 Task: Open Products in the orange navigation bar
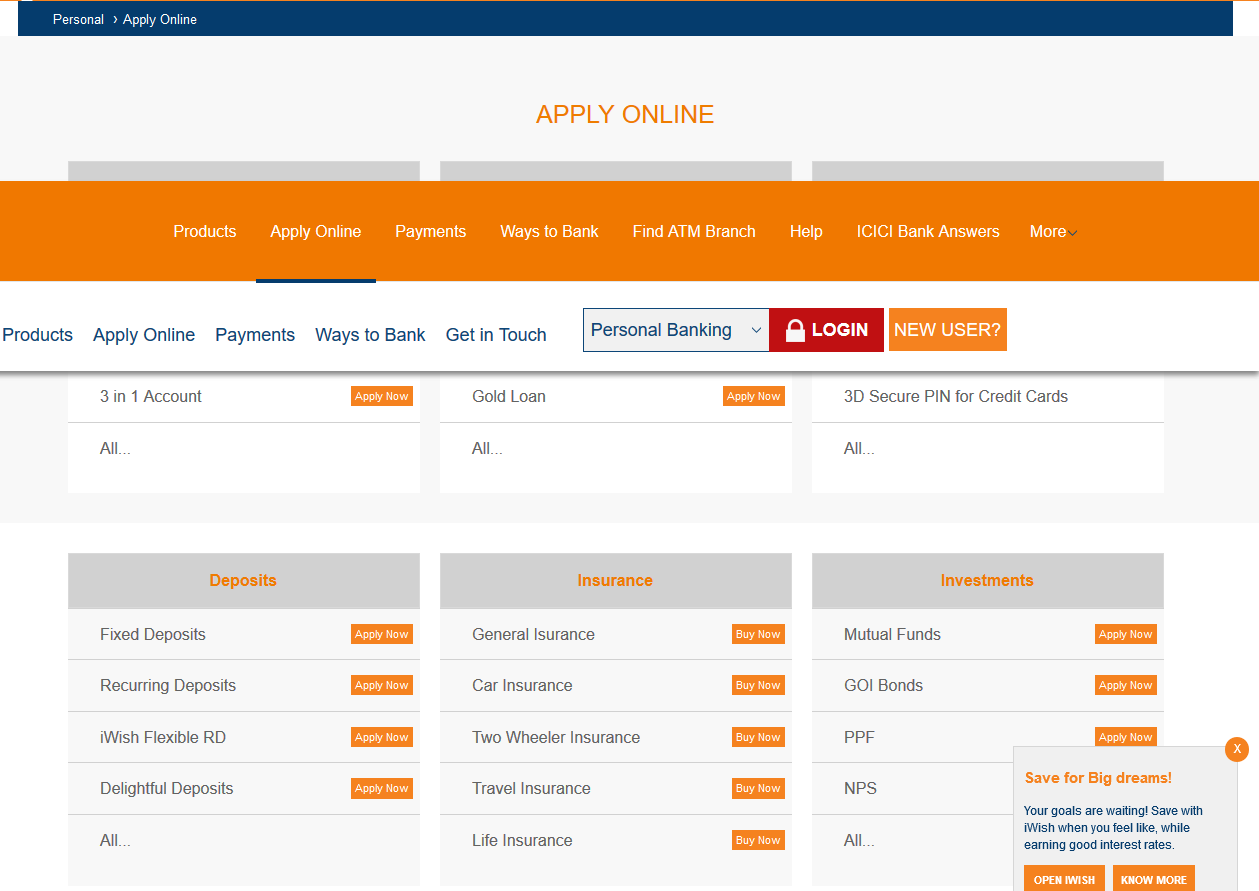pos(205,232)
